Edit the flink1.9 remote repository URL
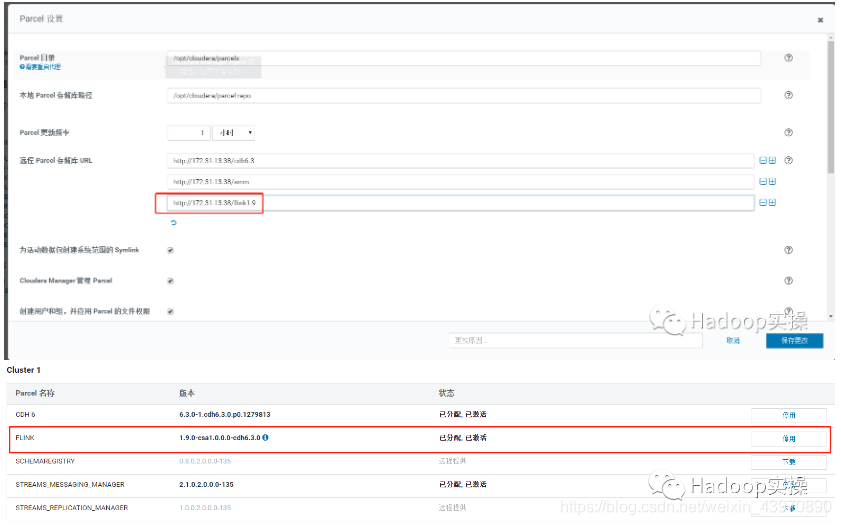Viewport: 841px width, 525px height. 461,203
